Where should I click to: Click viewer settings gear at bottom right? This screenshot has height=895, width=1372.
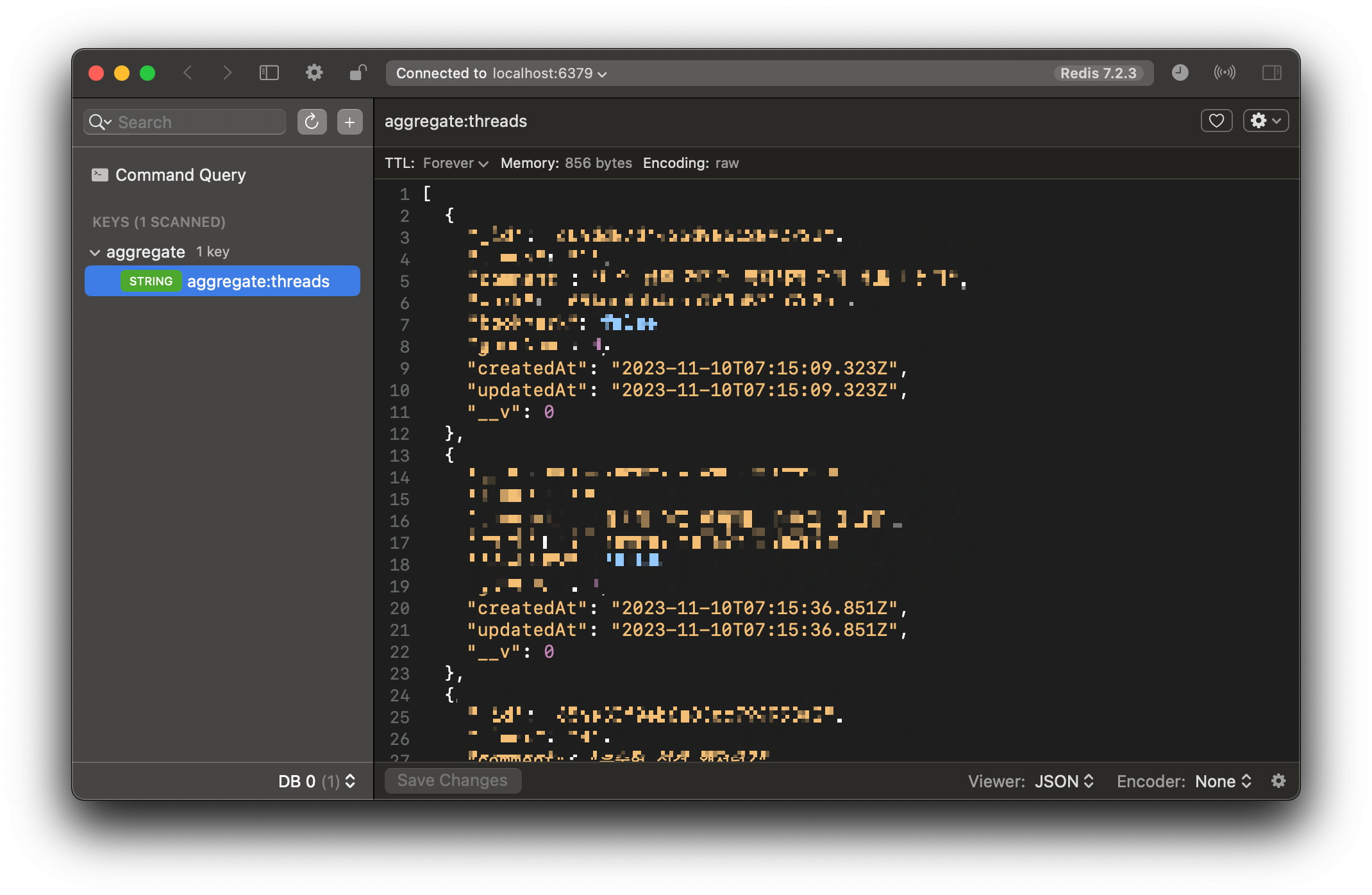click(1278, 781)
